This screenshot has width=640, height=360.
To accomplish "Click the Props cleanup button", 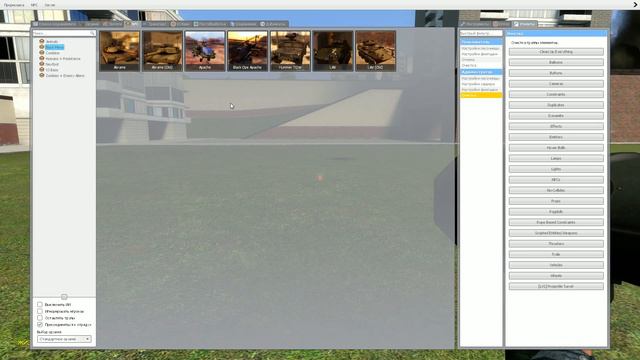I will coord(556,201).
